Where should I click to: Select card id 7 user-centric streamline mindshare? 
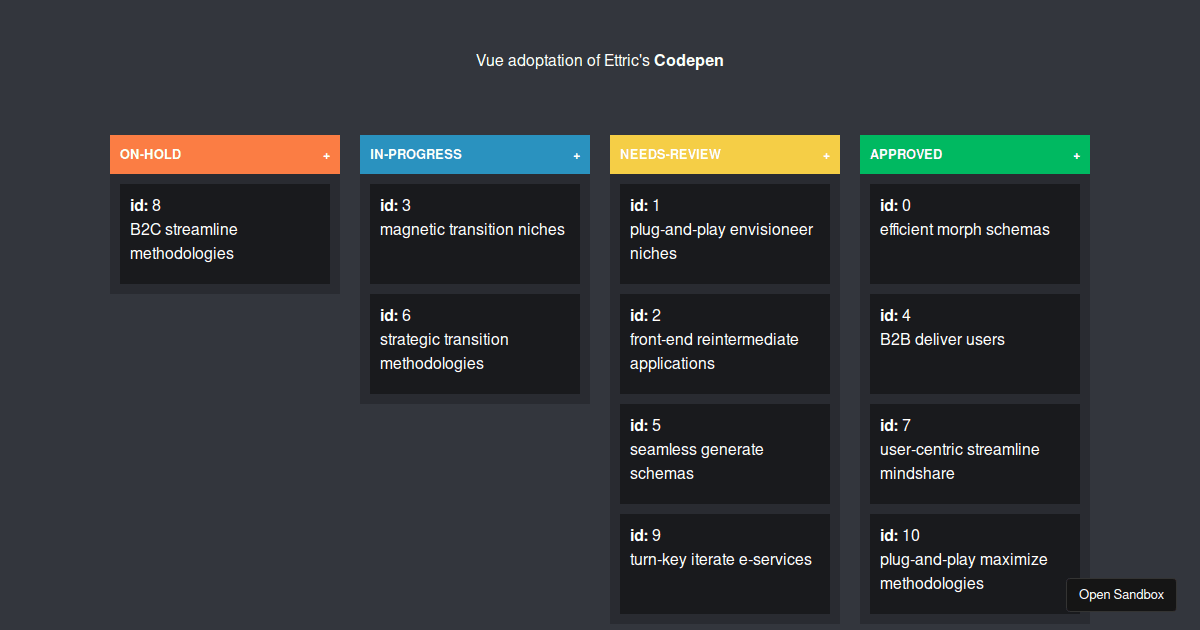click(975, 454)
